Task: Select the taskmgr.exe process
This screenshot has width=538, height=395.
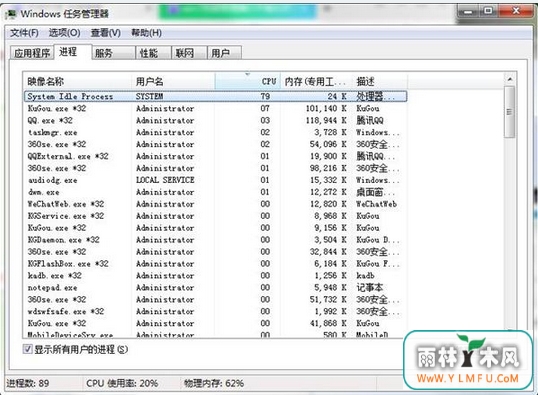Action: [x=215, y=132]
